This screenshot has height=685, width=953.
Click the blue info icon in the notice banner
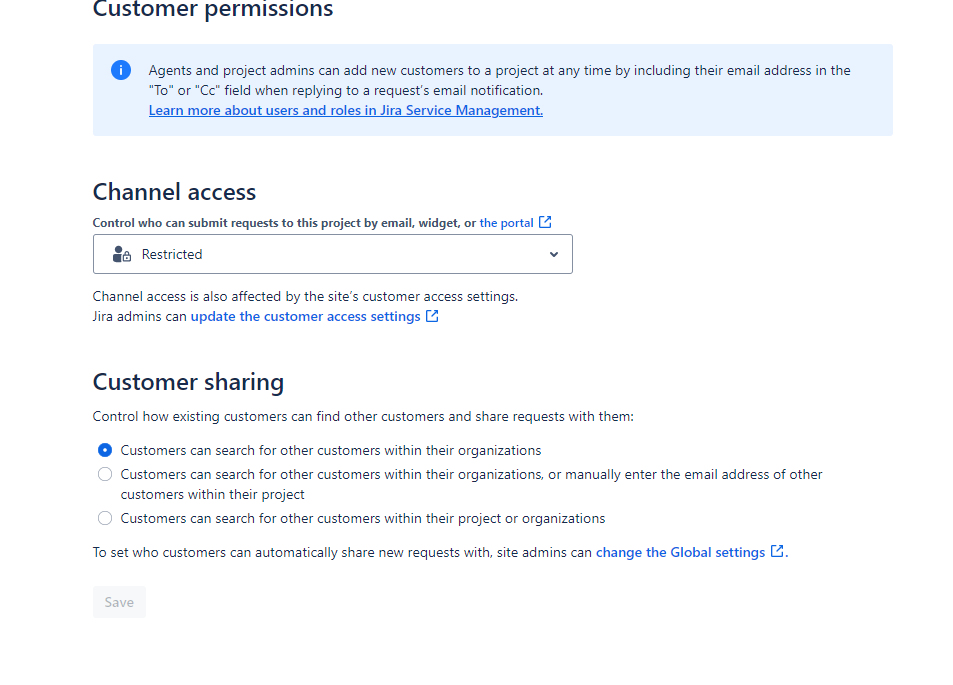coord(120,70)
